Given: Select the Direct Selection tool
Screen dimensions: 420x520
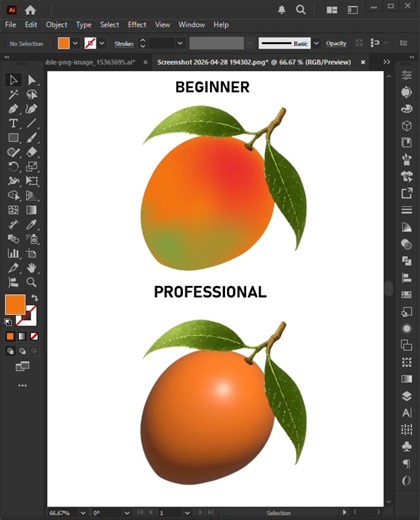Looking at the screenshot, I should 32,80.
